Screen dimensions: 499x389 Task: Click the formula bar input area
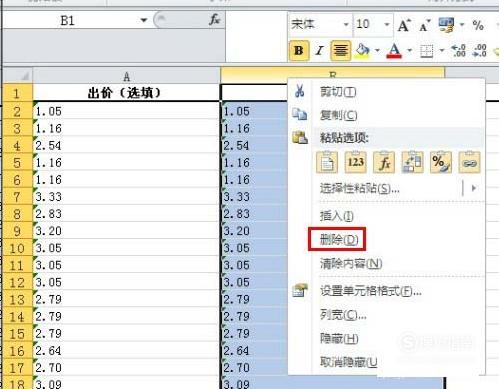coord(256,37)
